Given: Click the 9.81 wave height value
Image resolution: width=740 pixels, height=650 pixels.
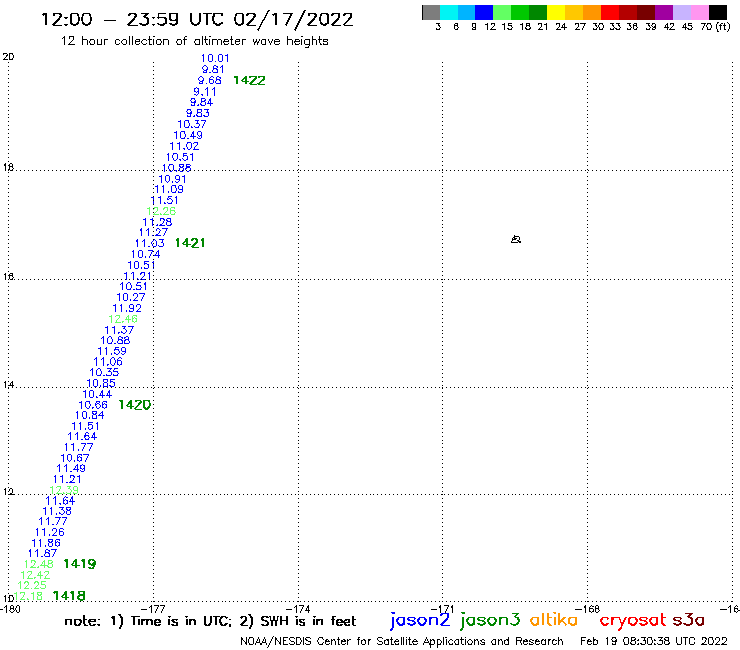Looking at the screenshot, I should coord(213,69).
